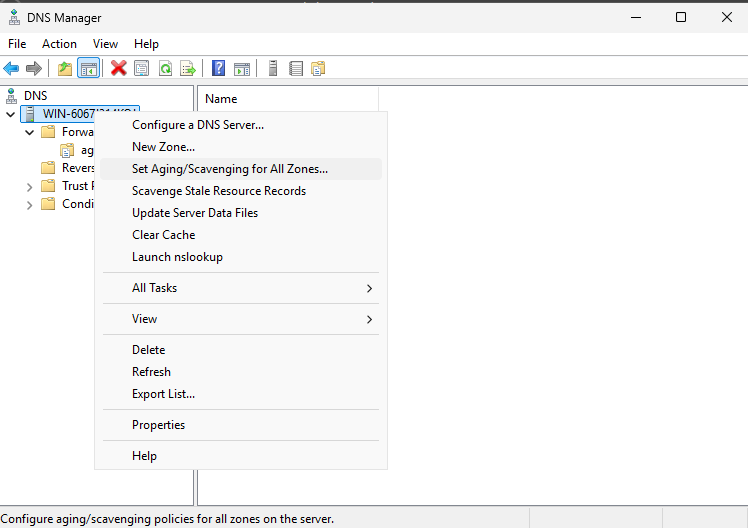Select the DNS root tree label
Screen dimensions: 748x528
(36, 96)
